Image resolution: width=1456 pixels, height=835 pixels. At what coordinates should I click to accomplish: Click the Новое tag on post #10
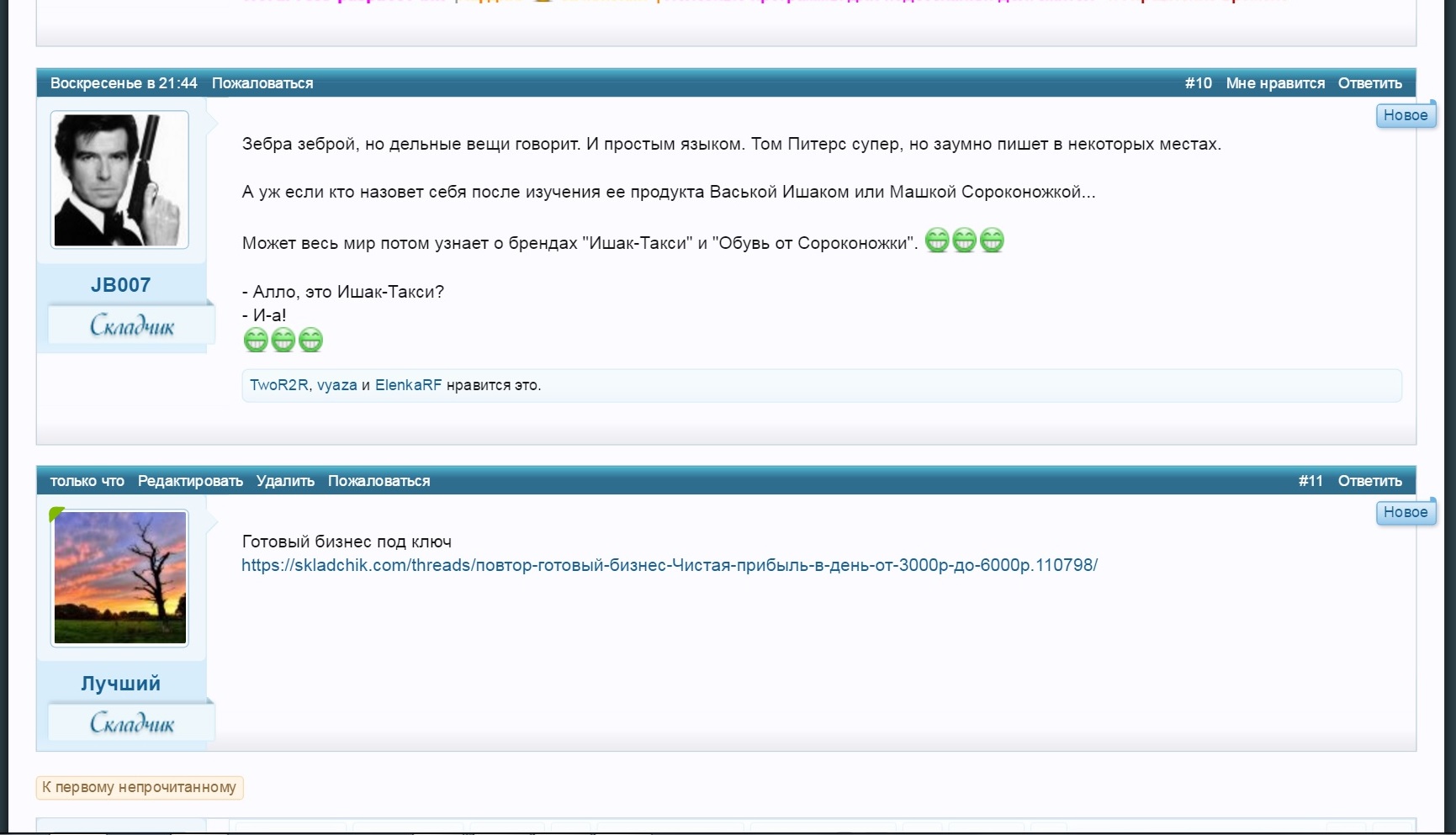pos(1405,115)
